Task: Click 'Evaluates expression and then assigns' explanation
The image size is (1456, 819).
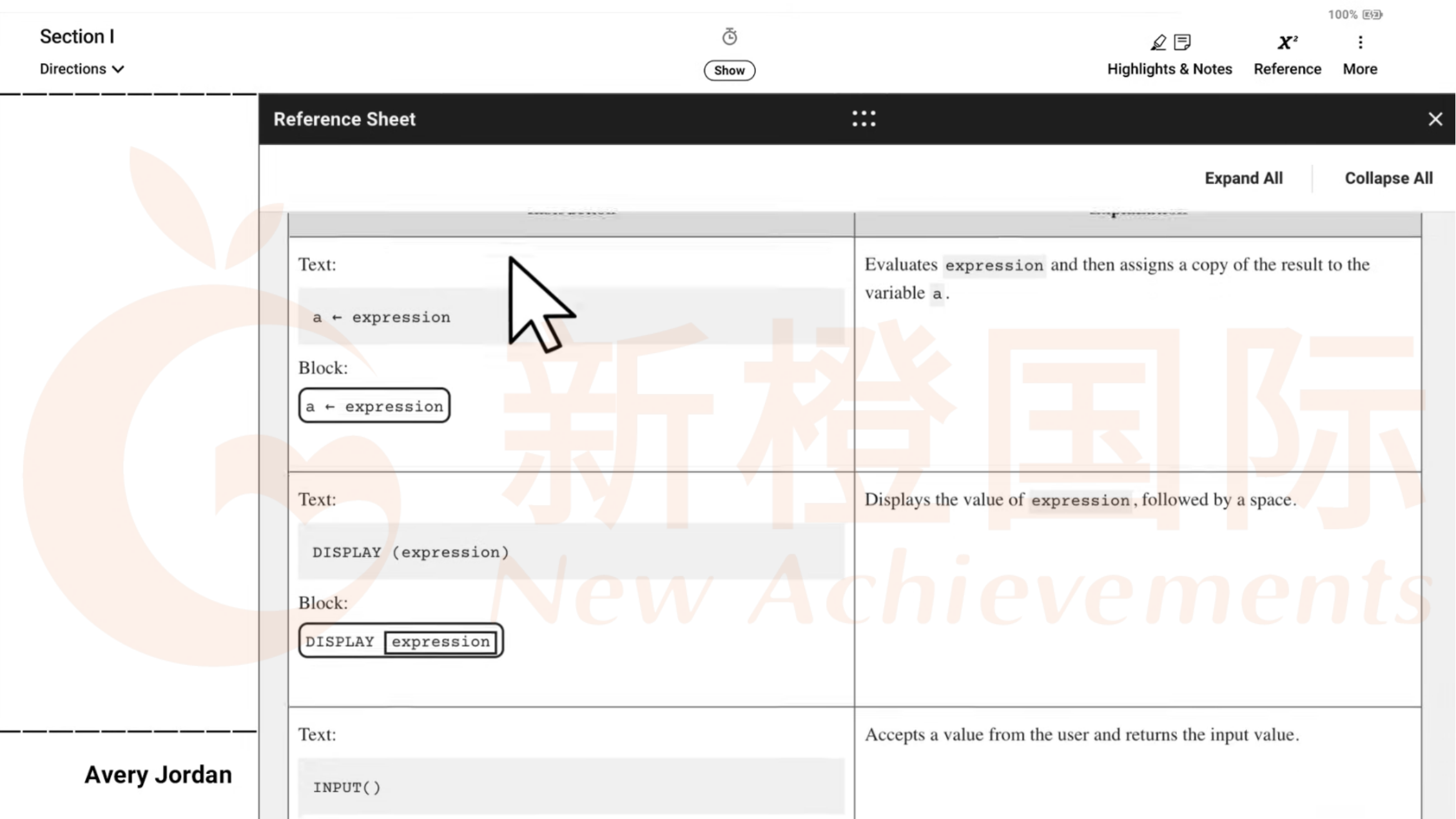Action: point(1117,278)
